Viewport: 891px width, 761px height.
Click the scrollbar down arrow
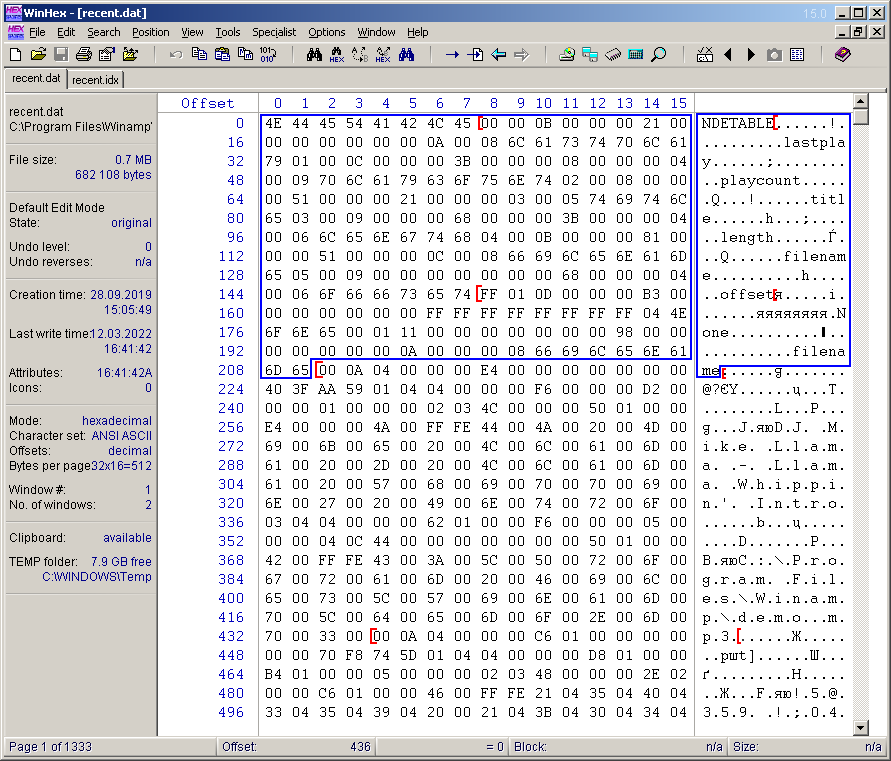pos(861,727)
